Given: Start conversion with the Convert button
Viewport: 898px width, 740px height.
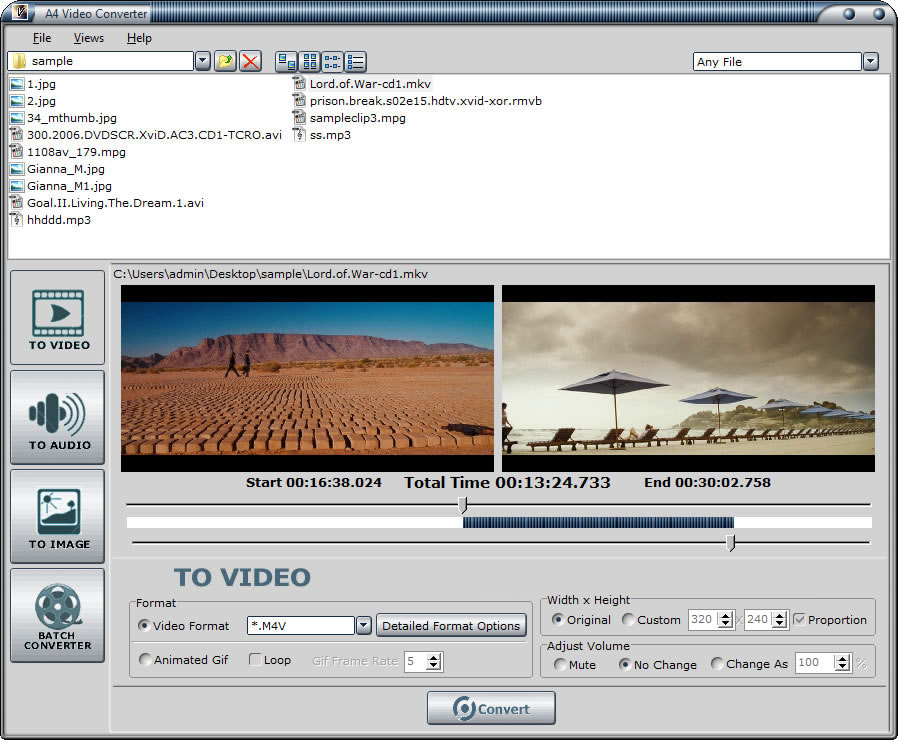Looking at the screenshot, I should click(491, 707).
